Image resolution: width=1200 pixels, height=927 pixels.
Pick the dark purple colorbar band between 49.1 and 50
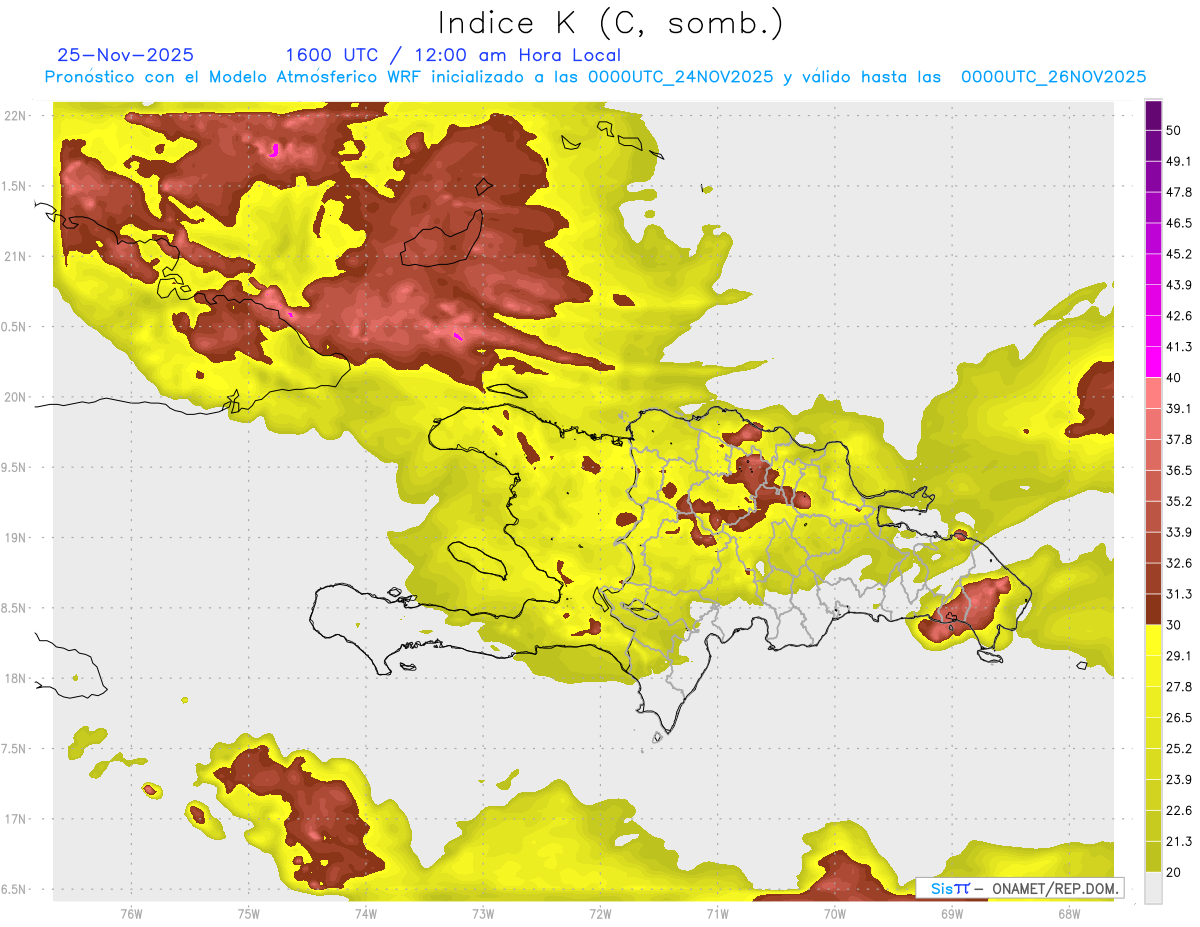click(x=1153, y=146)
